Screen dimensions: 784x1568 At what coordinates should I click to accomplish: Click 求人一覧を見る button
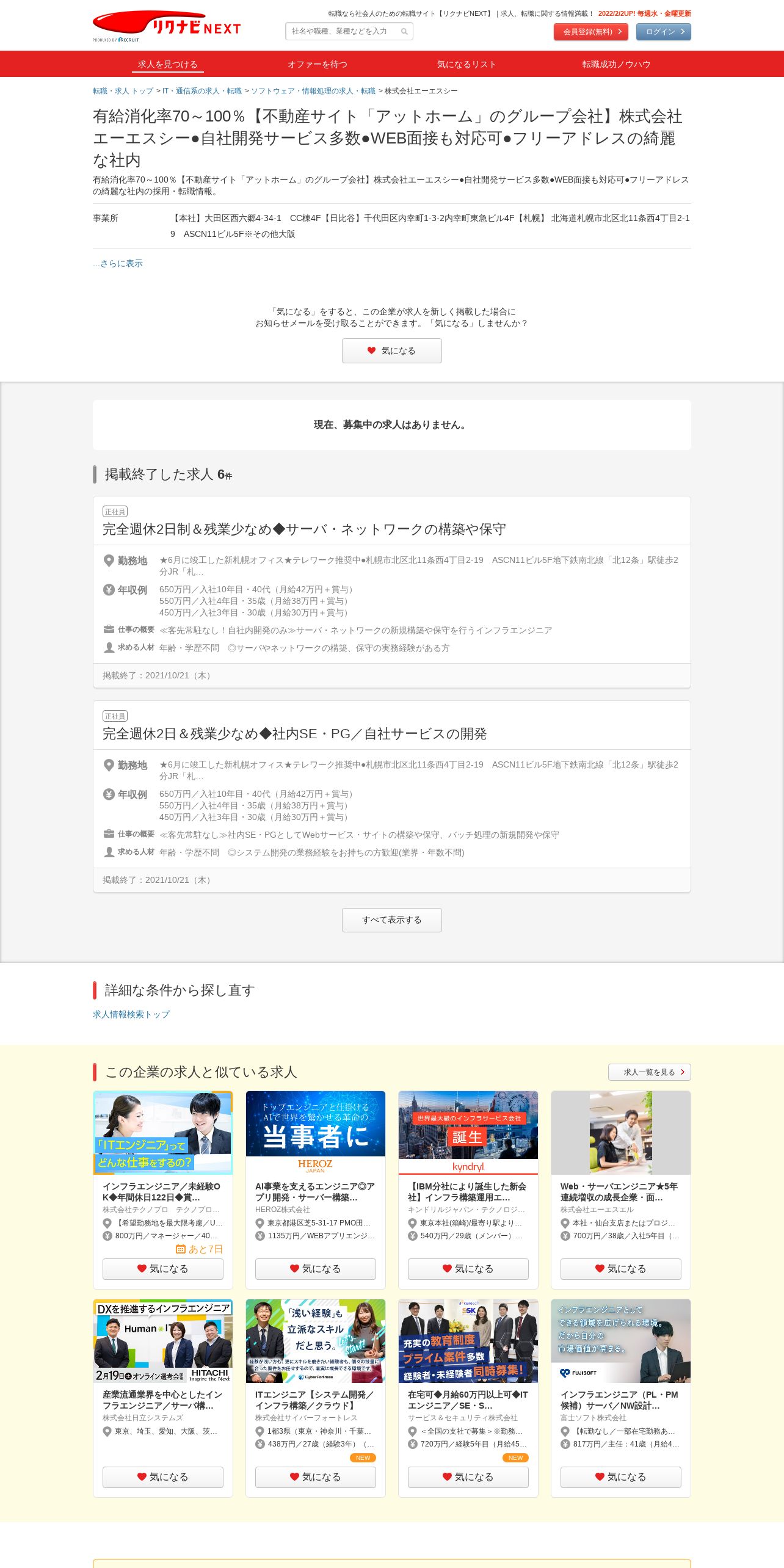pyautogui.click(x=649, y=1072)
